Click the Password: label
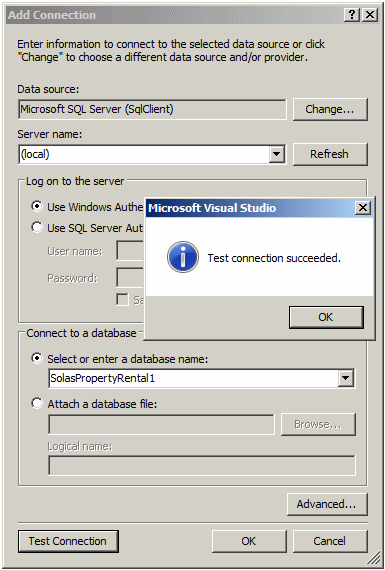This screenshot has height=570, width=385. pyautogui.click(x=72, y=278)
